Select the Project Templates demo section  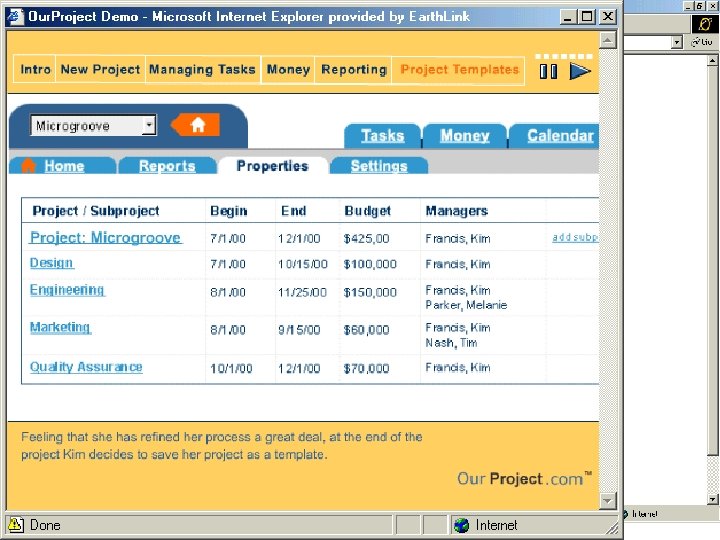pyautogui.click(x=459, y=70)
